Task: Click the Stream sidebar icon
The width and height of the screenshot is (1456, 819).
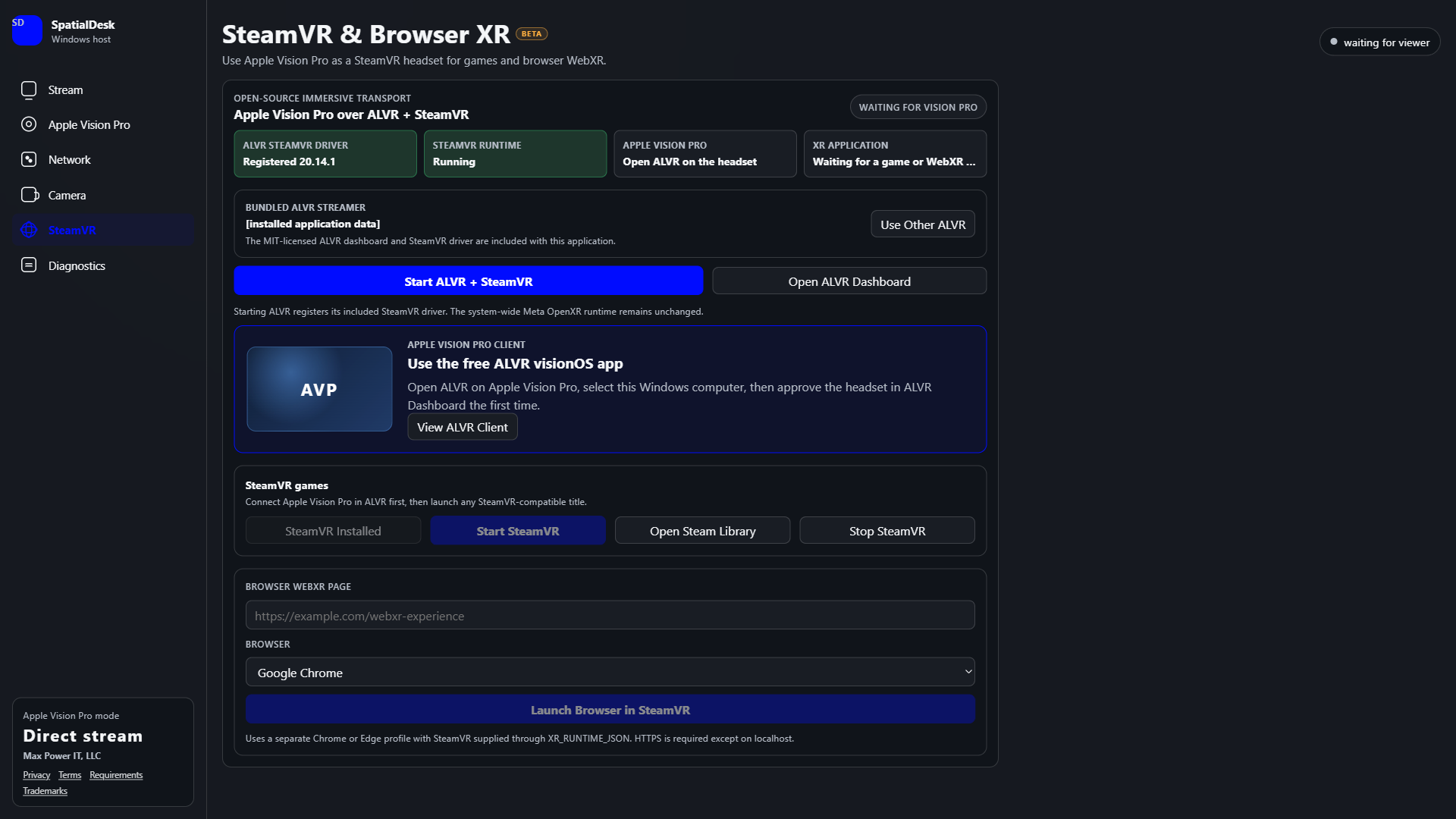Action: tap(29, 90)
